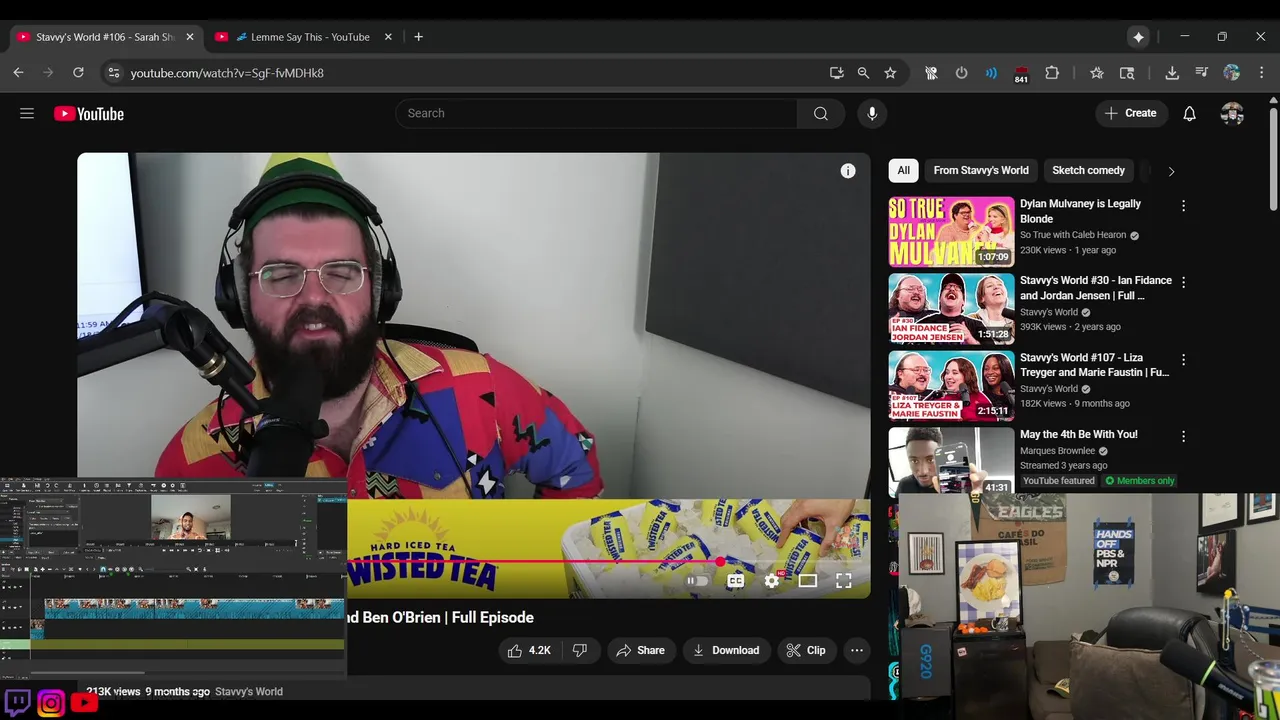
Task: Select Sketch comedy filter chip
Action: pos(1088,171)
